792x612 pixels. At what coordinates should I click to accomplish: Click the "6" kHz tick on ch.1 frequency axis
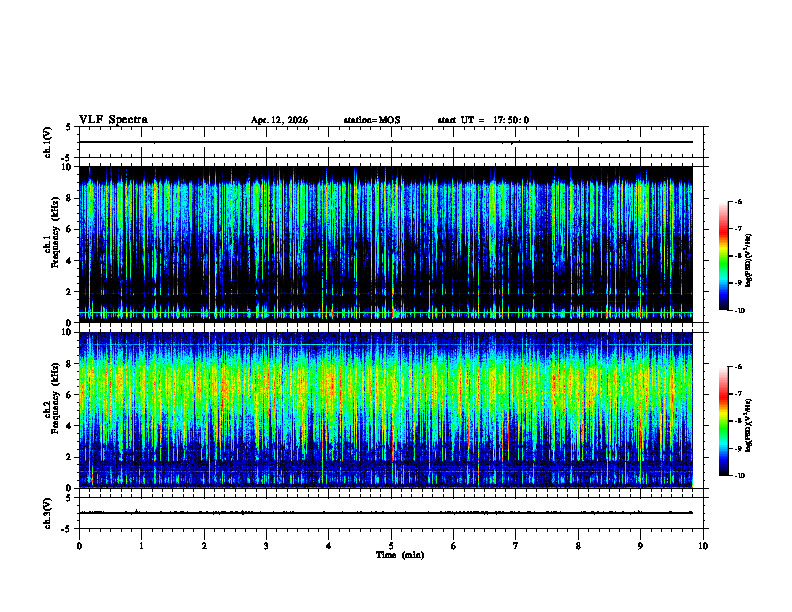tap(70, 229)
